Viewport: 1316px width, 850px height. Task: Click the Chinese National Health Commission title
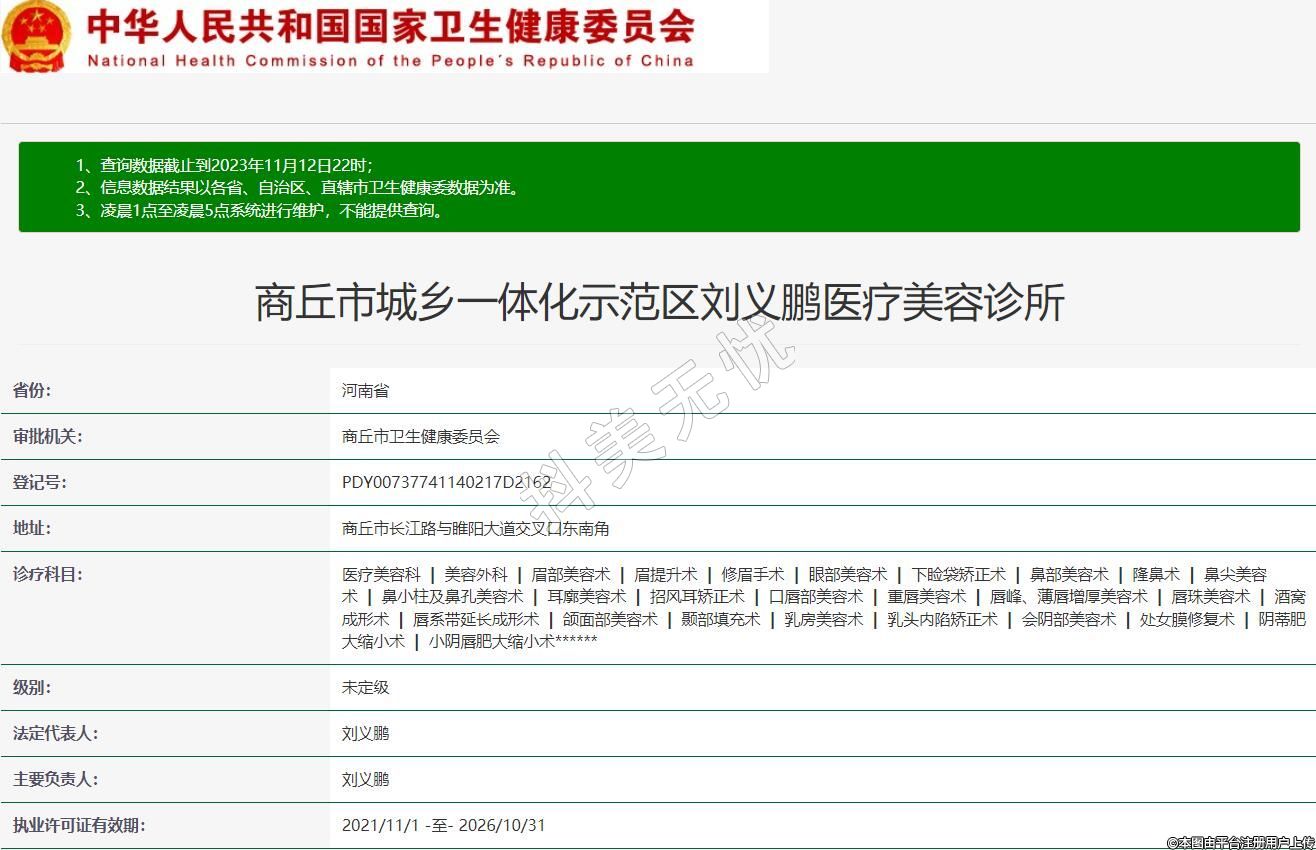(x=390, y=26)
